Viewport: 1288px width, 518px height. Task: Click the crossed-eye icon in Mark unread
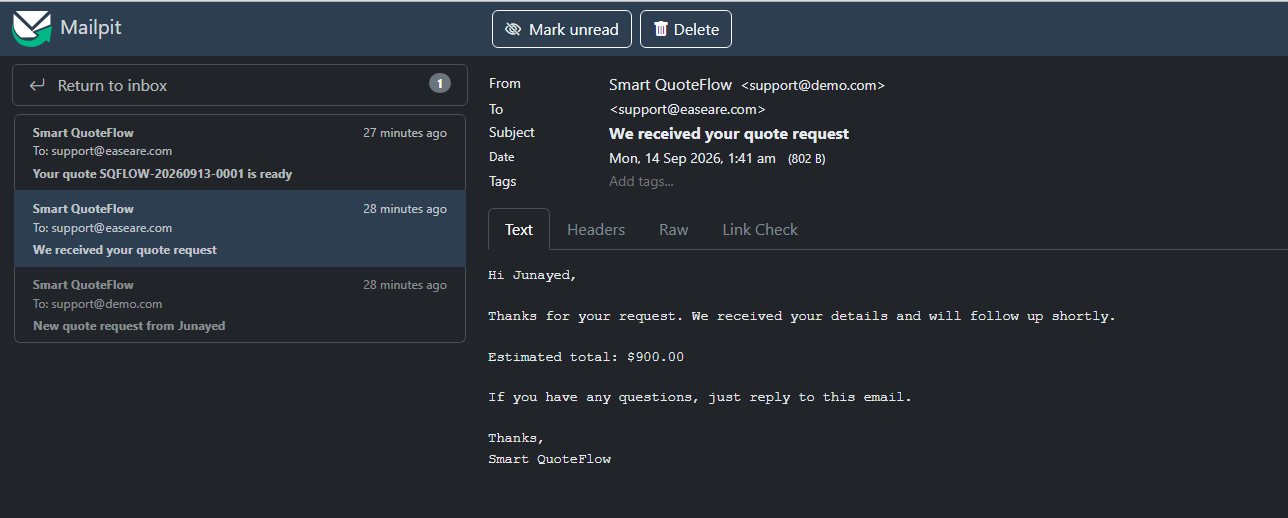coord(513,29)
